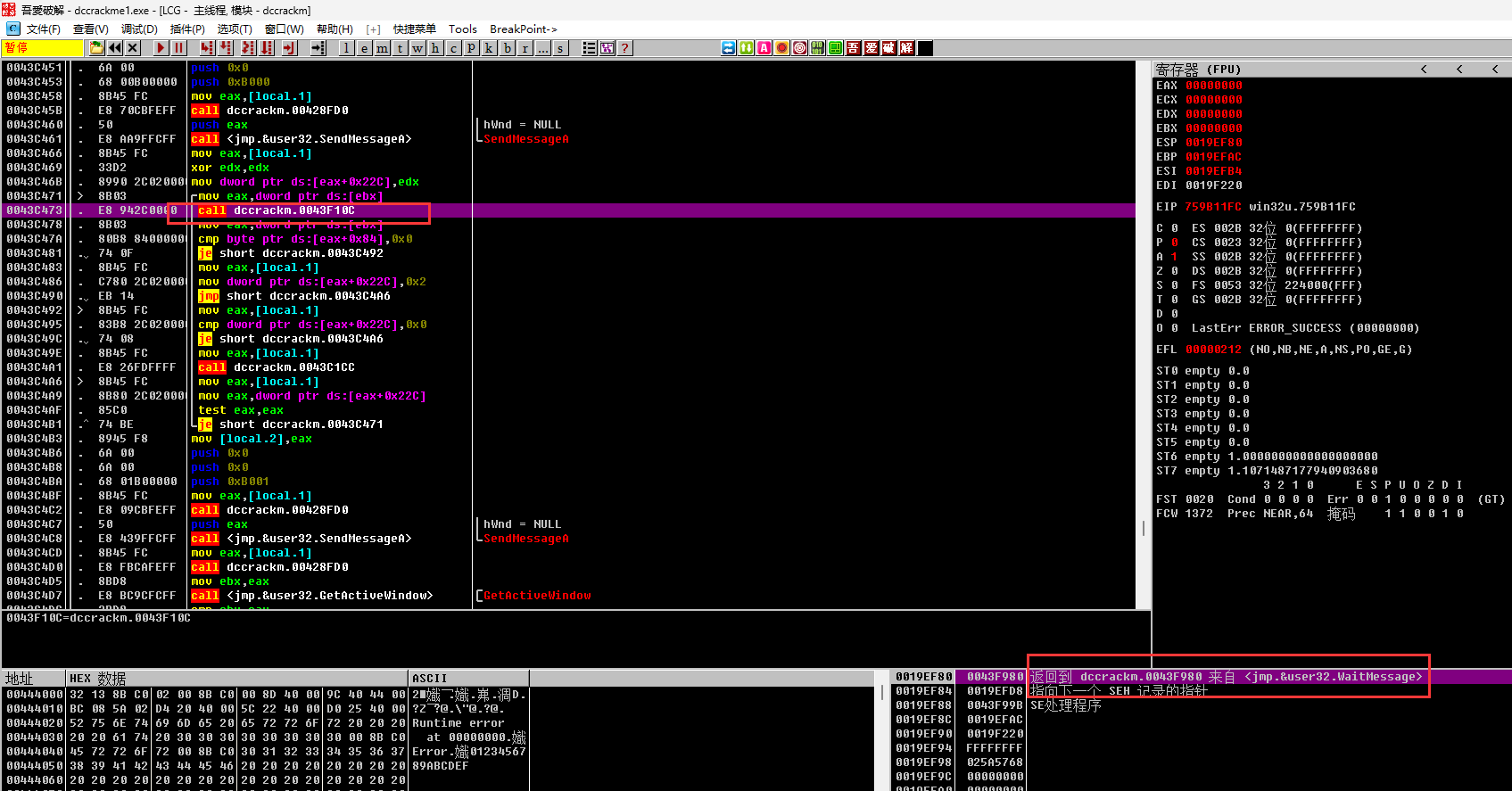The height and width of the screenshot is (791, 1512).
Task: Open Go to address toolbar icon
Action: point(318,48)
